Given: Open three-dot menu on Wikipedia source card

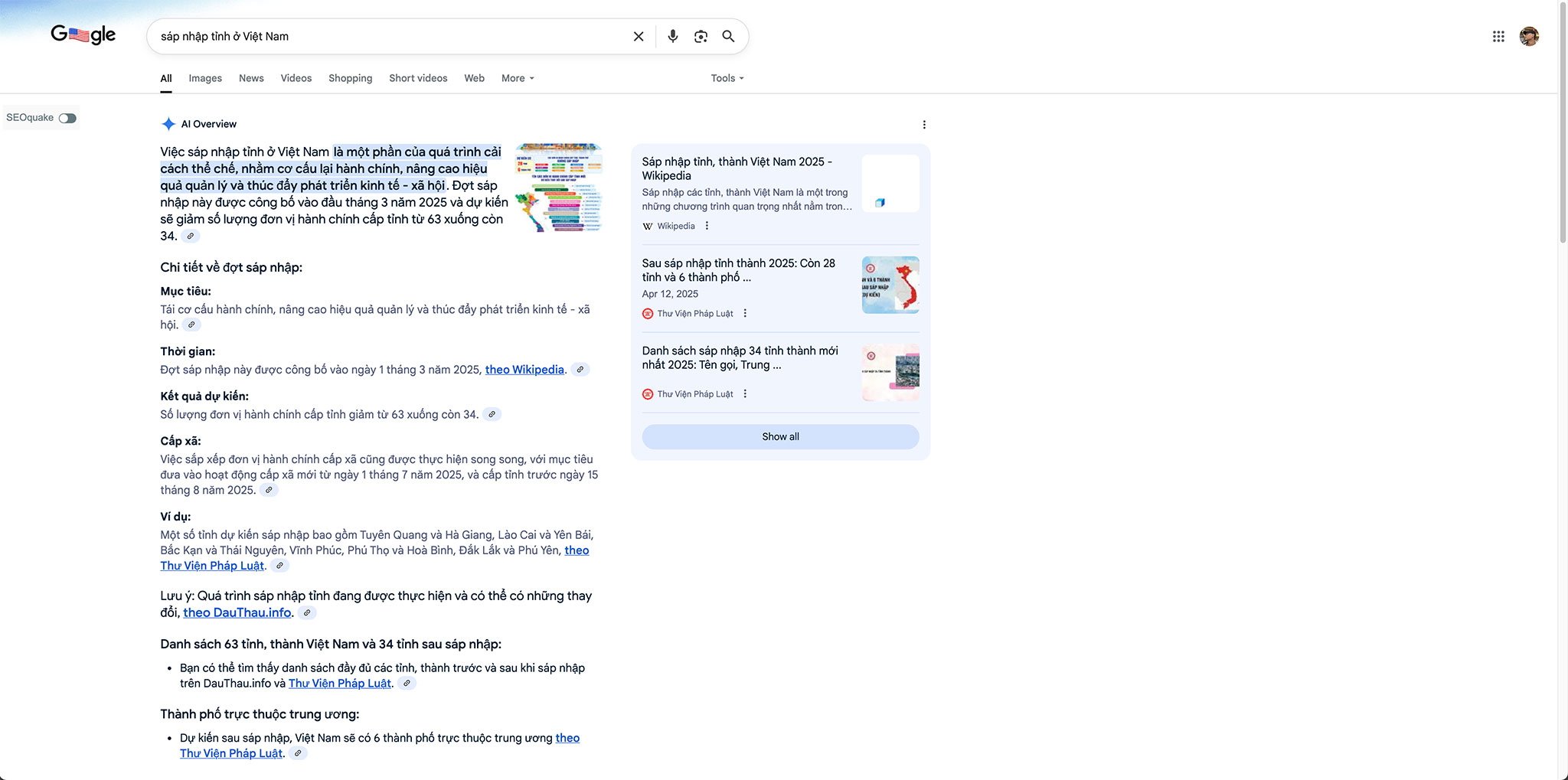Looking at the screenshot, I should click(x=707, y=226).
